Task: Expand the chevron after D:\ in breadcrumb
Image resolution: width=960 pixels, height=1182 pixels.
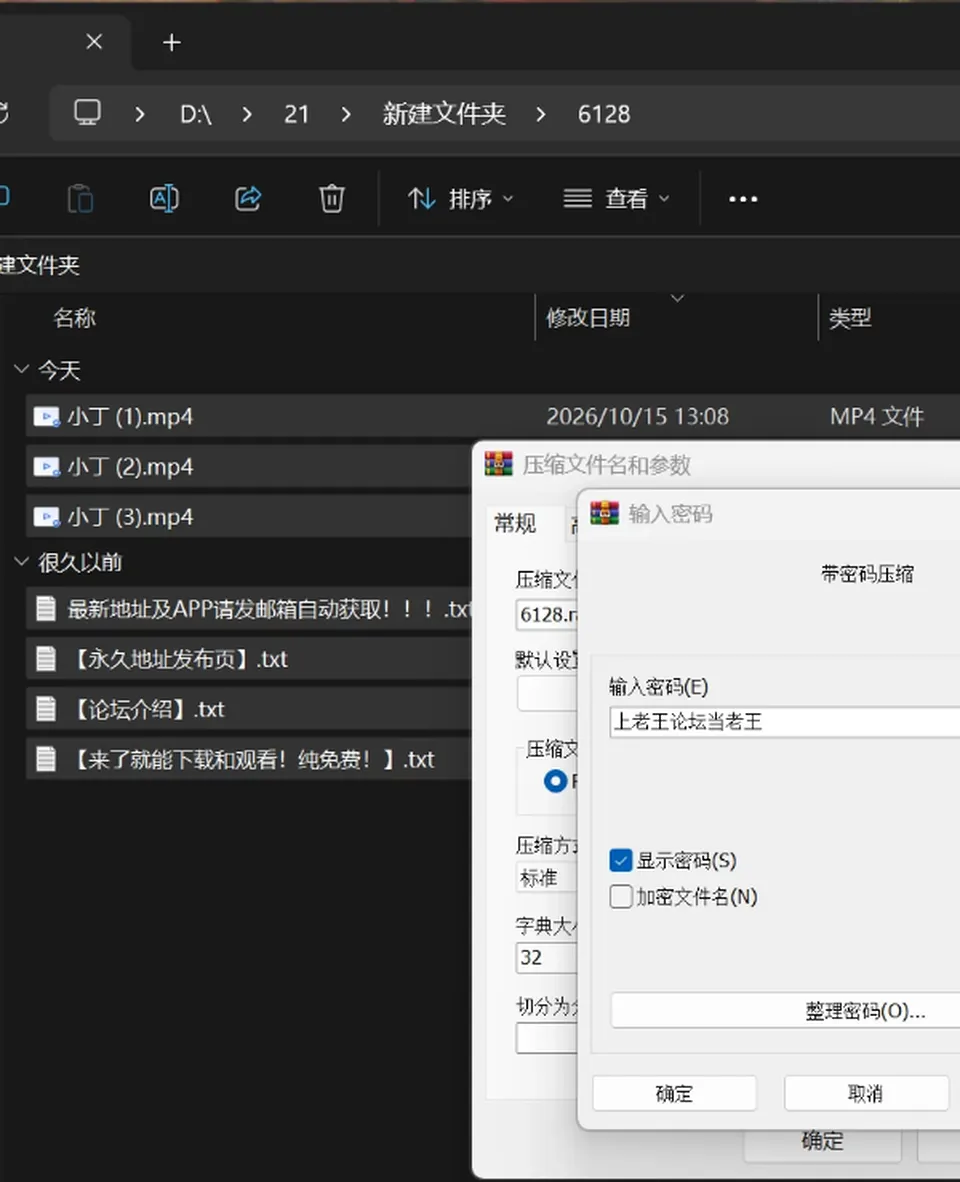Action: (x=247, y=114)
